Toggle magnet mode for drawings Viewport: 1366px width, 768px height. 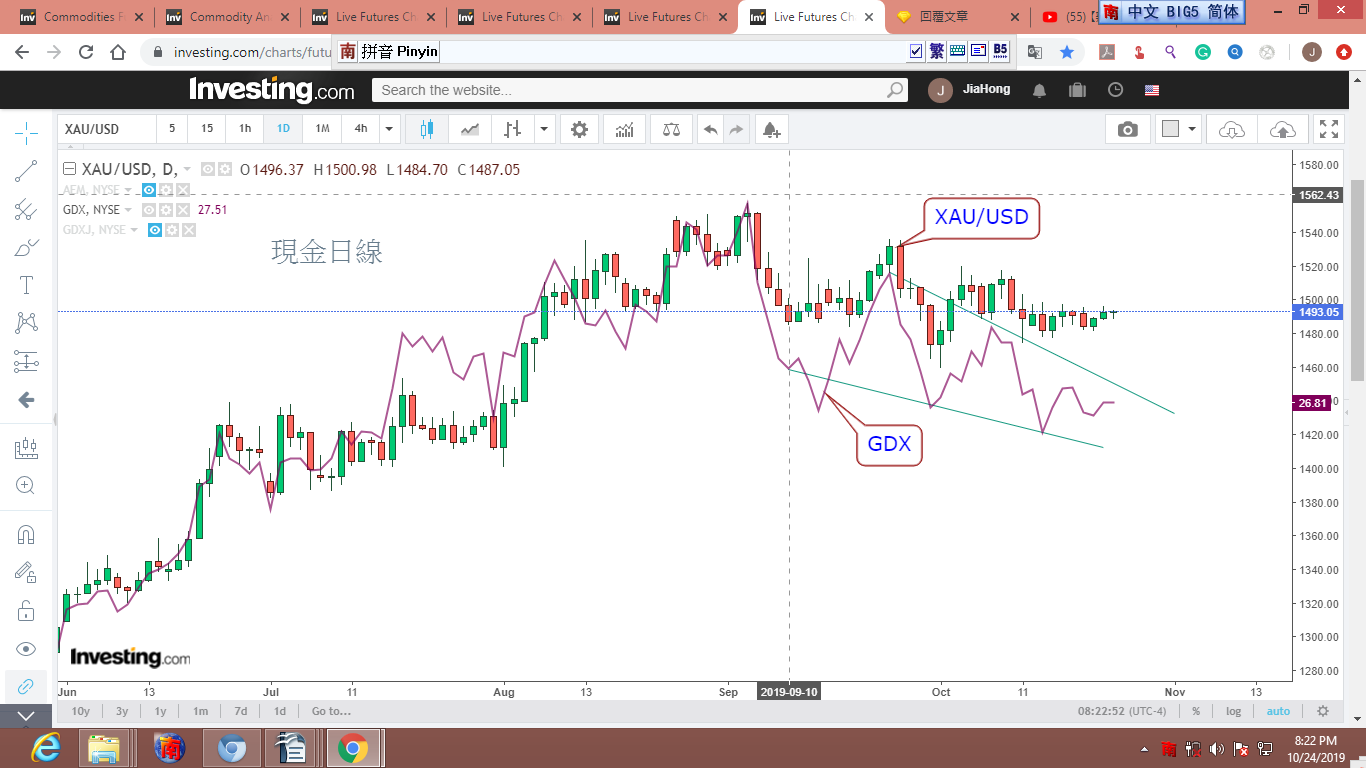[26, 534]
